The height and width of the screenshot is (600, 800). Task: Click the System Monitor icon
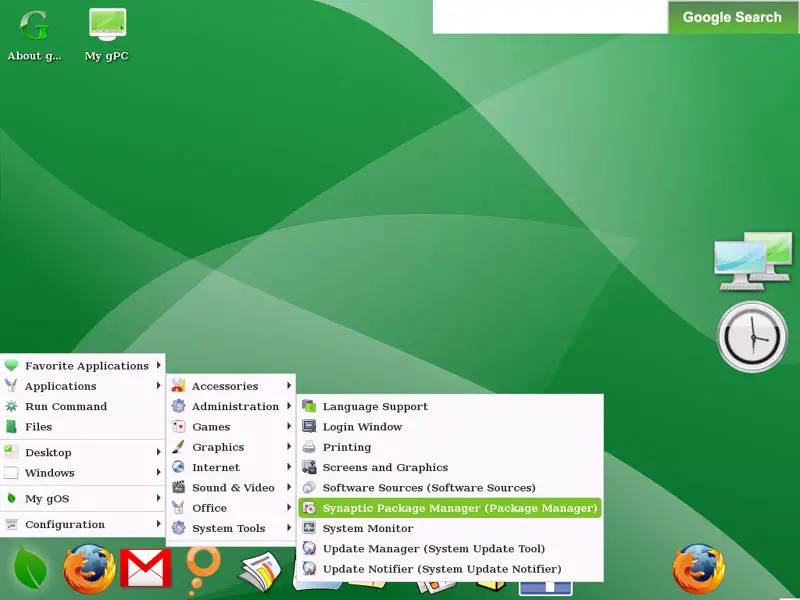click(309, 528)
